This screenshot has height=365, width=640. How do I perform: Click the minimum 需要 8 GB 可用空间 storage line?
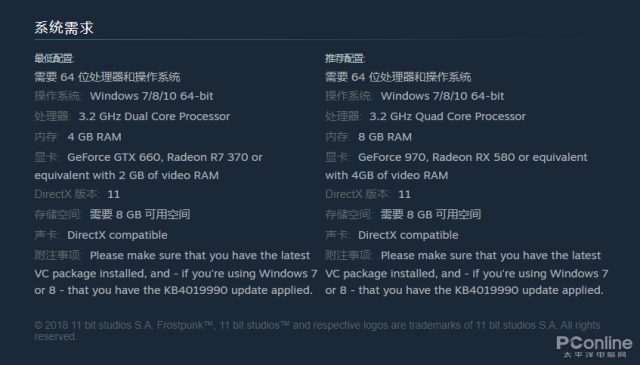point(112,214)
